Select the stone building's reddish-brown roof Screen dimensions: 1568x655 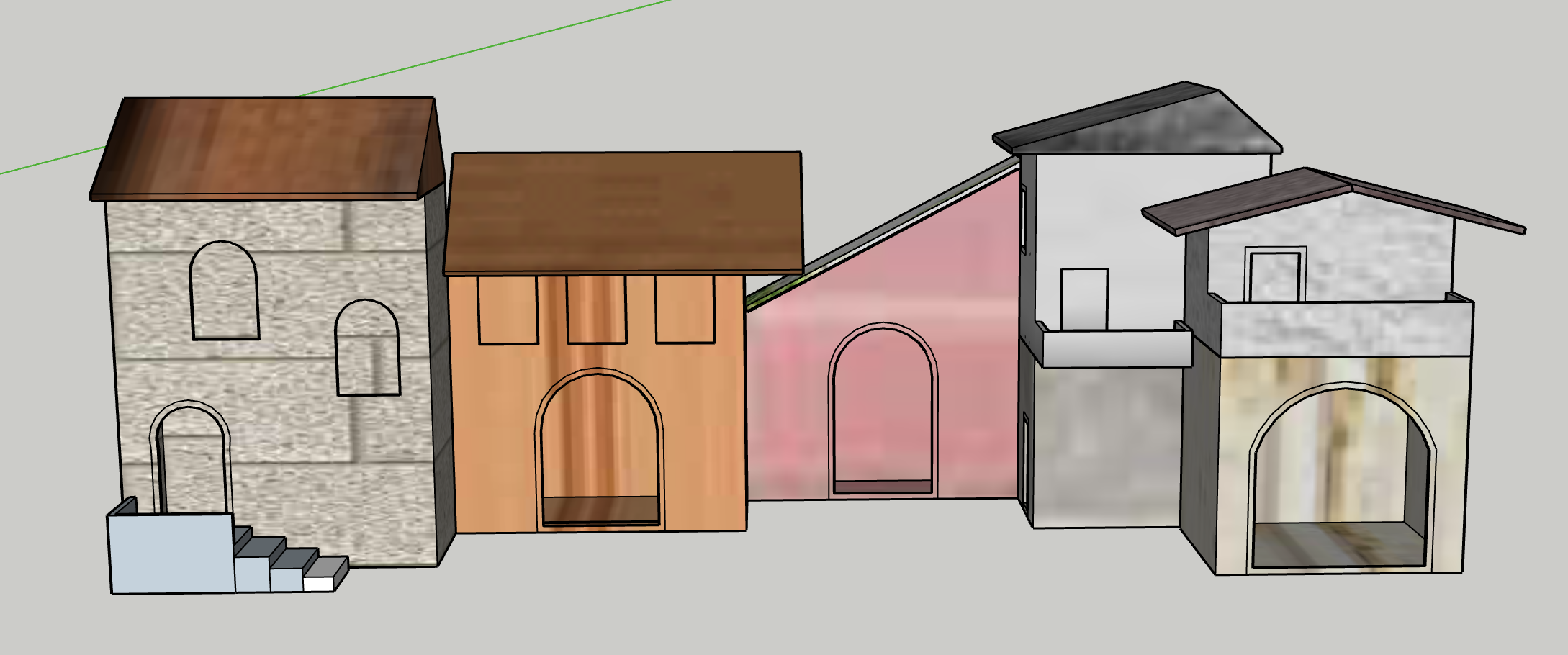click(x=266, y=148)
